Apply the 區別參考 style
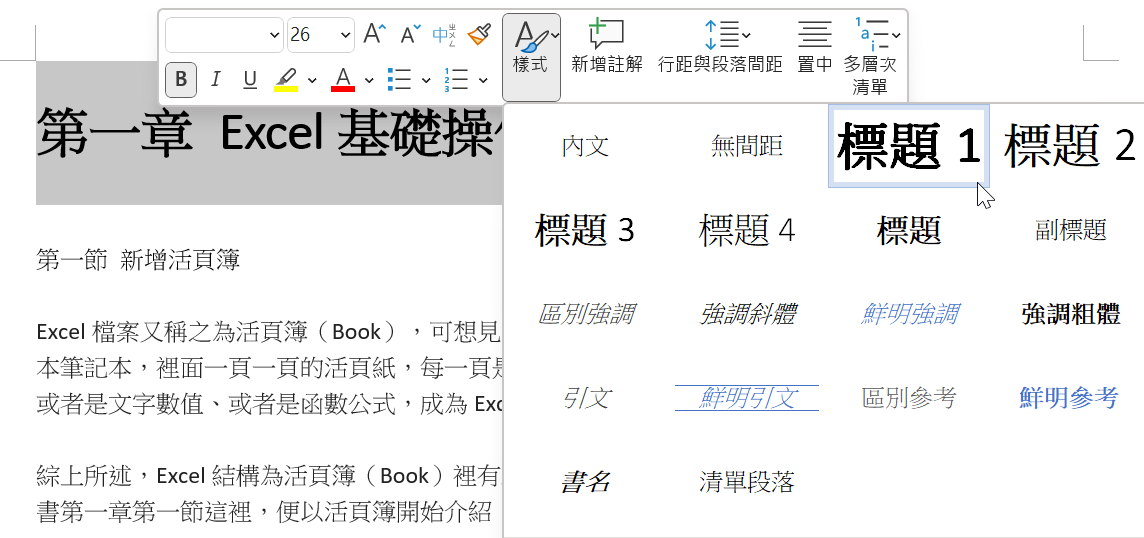Image resolution: width=1144 pixels, height=538 pixels. click(x=909, y=399)
